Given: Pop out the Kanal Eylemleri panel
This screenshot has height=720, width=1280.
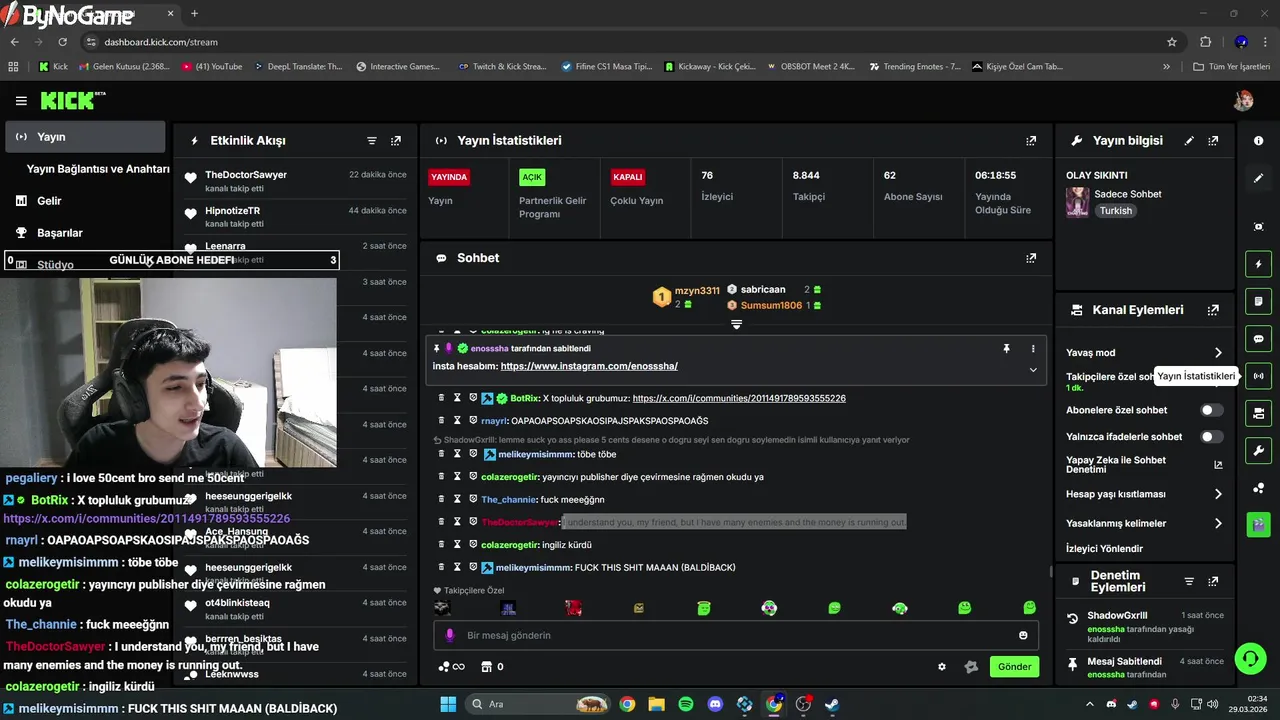Looking at the screenshot, I should point(1213,310).
